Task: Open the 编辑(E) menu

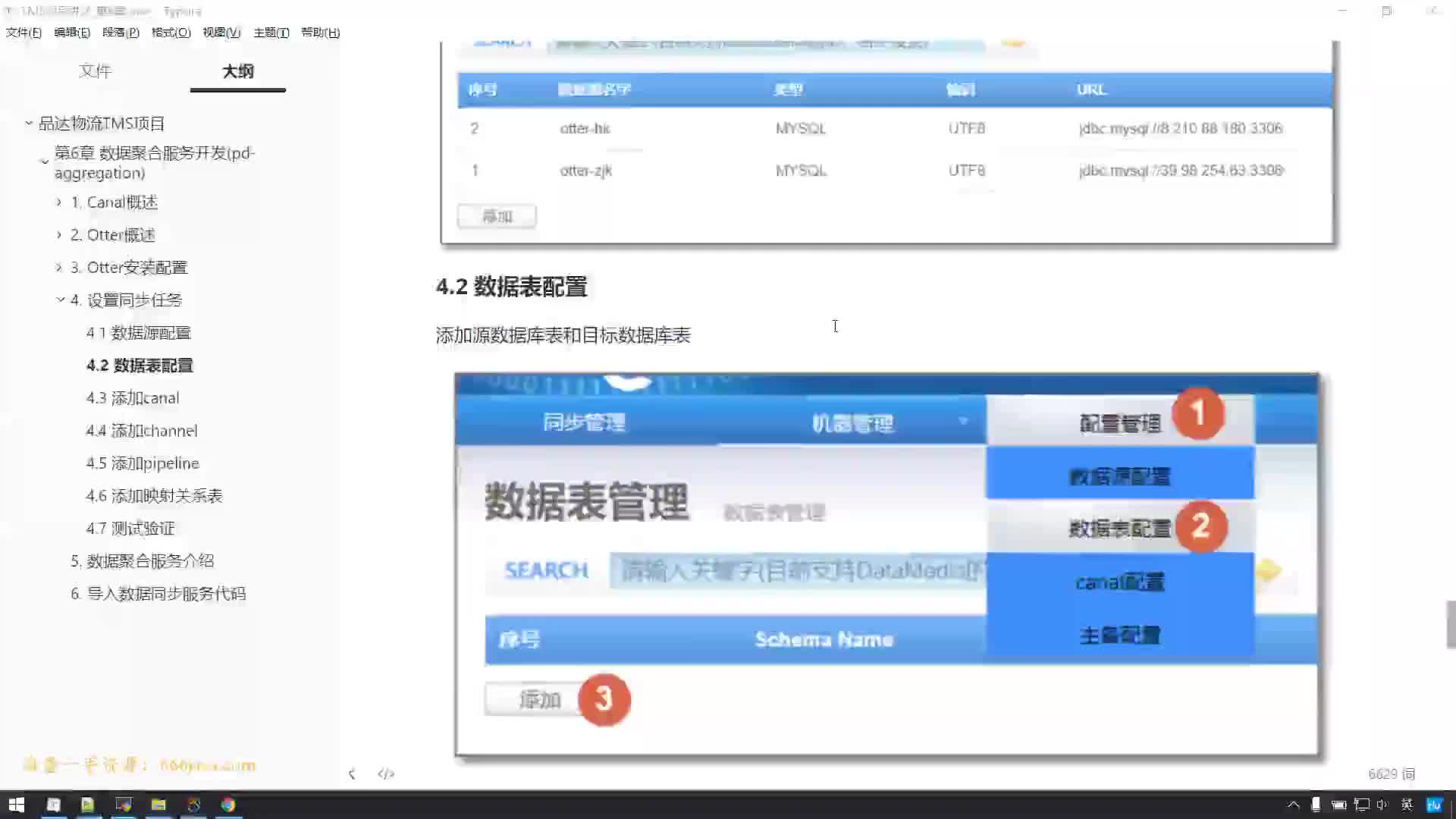Action: (72, 33)
